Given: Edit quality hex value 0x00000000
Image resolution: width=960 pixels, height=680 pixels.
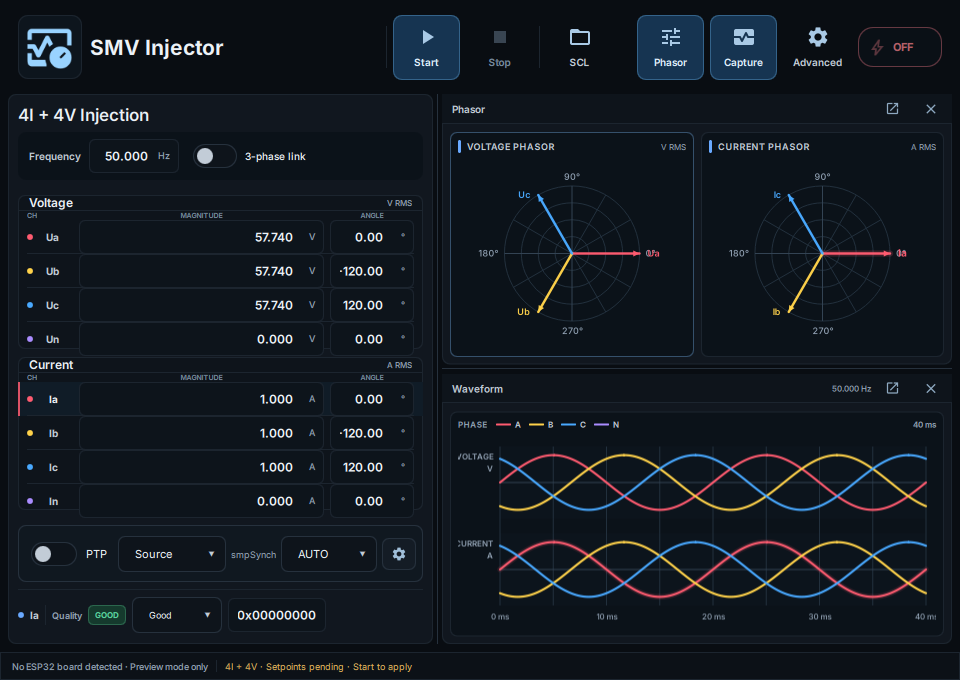Looking at the screenshot, I should (277, 615).
